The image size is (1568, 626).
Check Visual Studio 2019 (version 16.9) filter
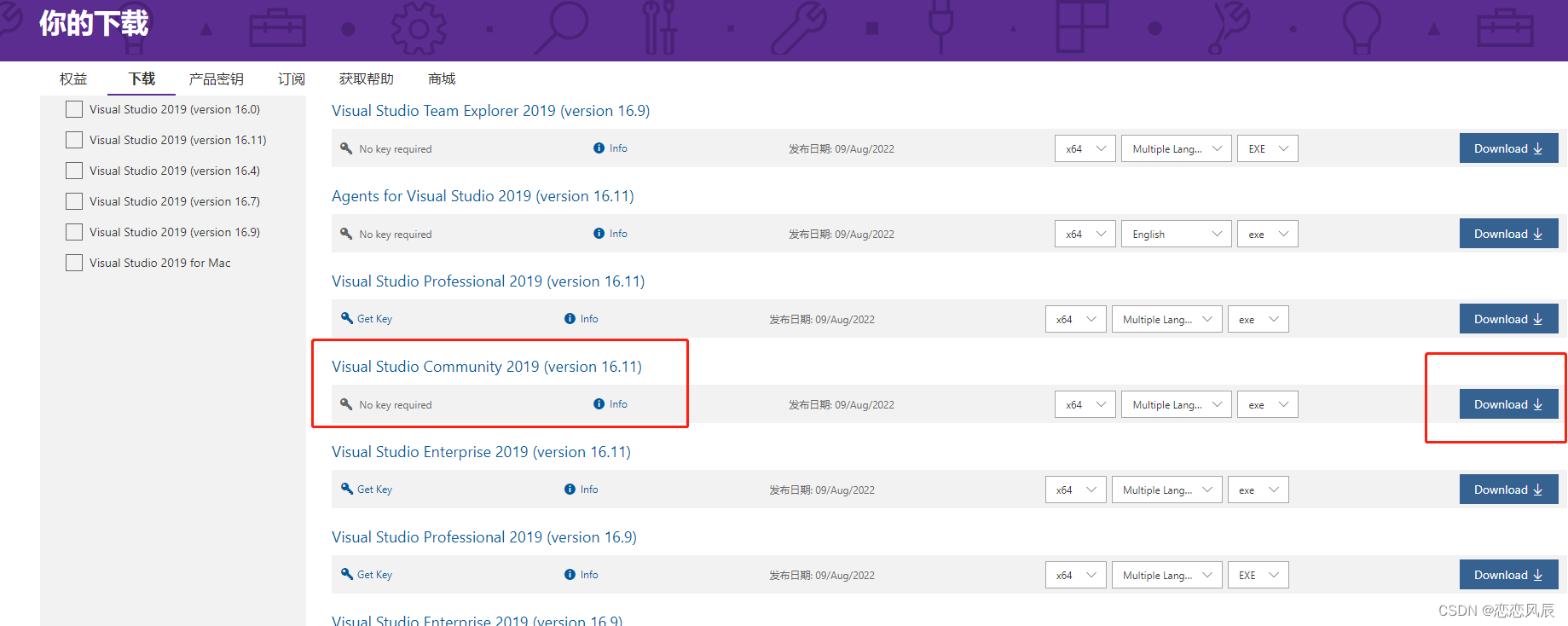point(74,232)
